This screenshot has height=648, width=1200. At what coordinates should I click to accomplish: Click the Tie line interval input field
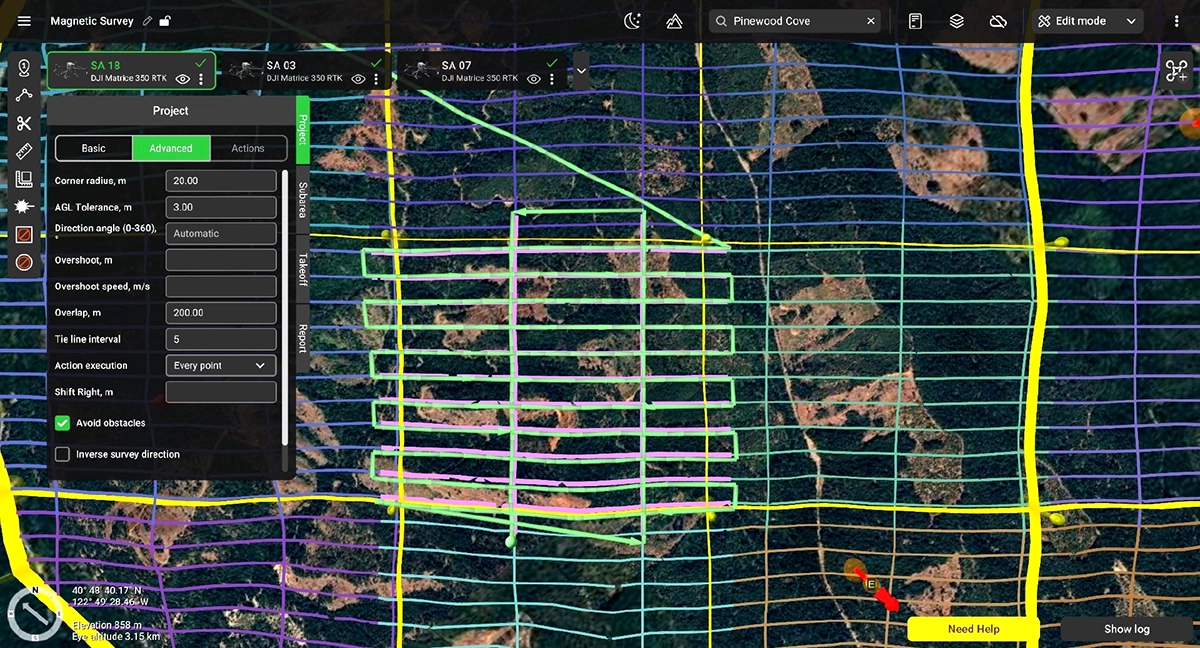tap(220, 339)
